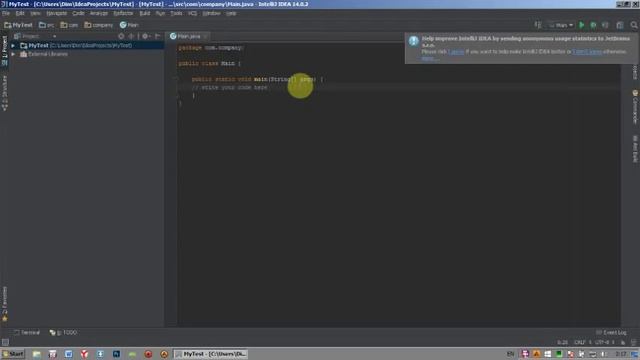Run the Main configuration with green arrow
The width and height of the screenshot is (640, 360).
pyautogui.click(x=582, y=25)
